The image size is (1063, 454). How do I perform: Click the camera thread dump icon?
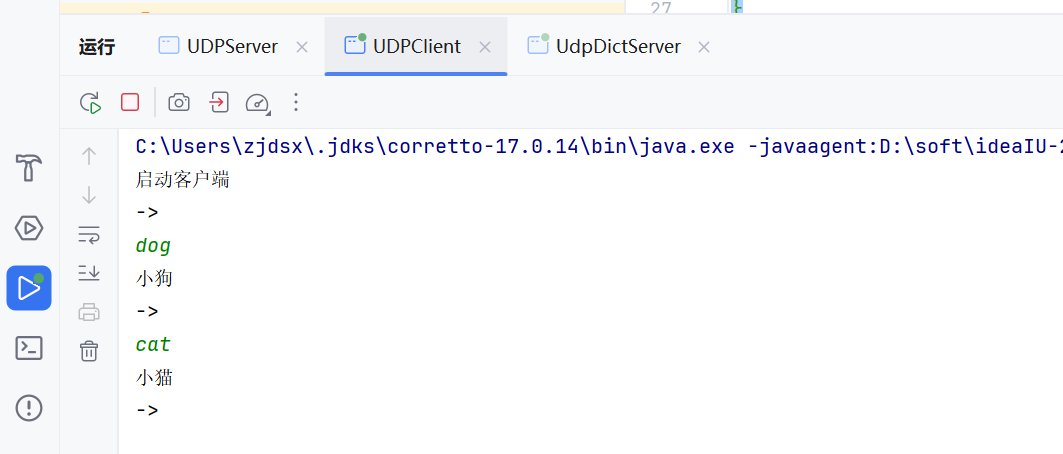pos(179,102)
